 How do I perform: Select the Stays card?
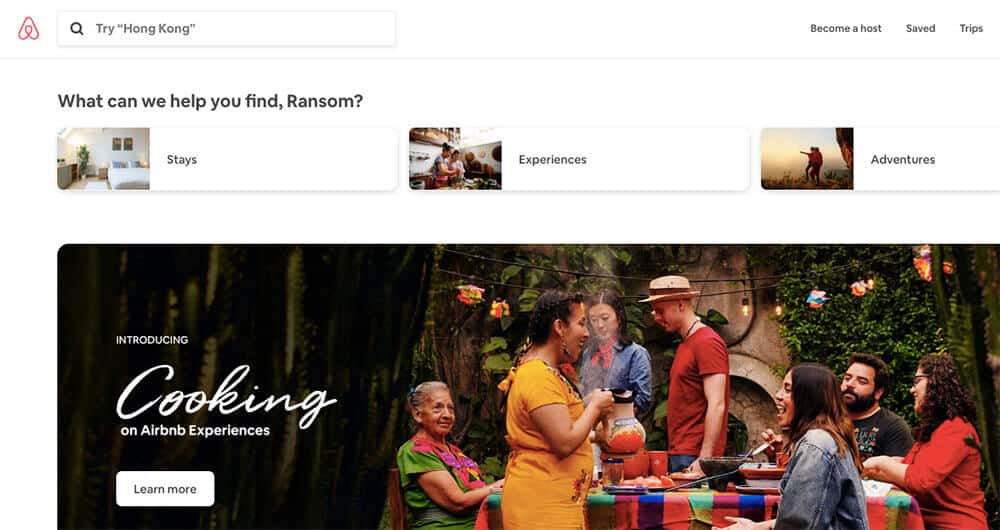[x=227, y=159]
